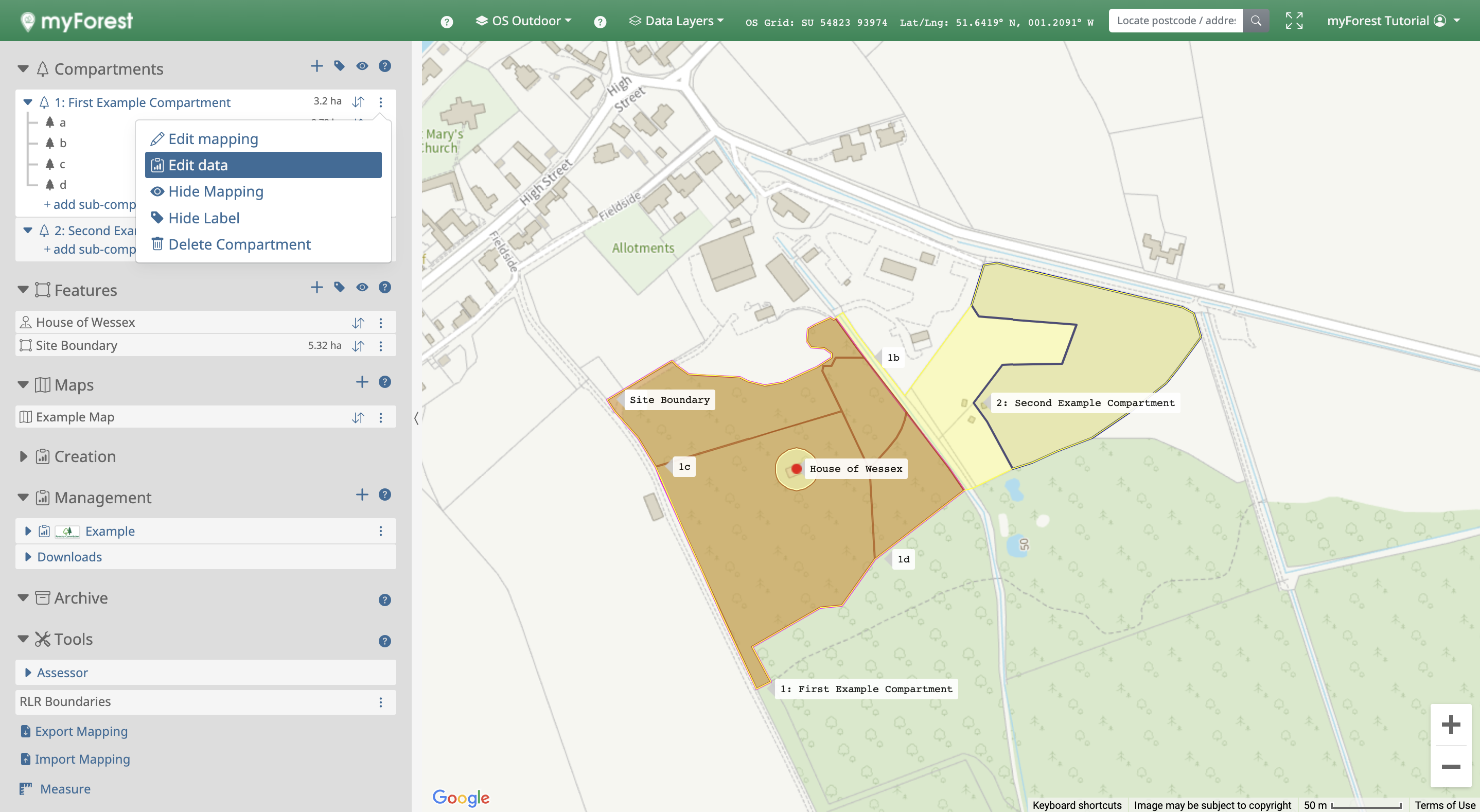The height and width of the screenshot is (812, 1480).
Task: Open Site Boundary three-dot options
Action: (380, 346)
